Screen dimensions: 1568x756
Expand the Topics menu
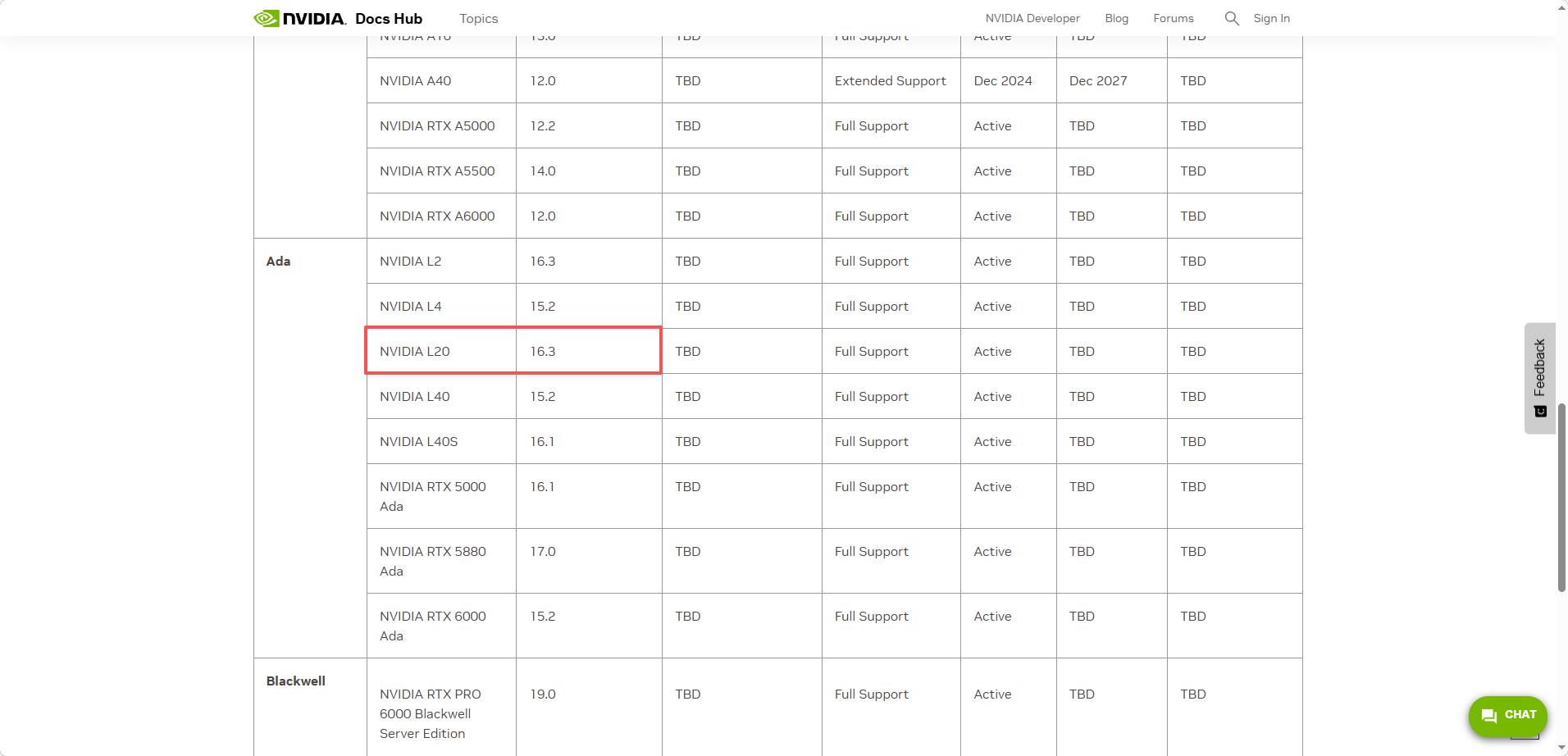coord(478,18)
